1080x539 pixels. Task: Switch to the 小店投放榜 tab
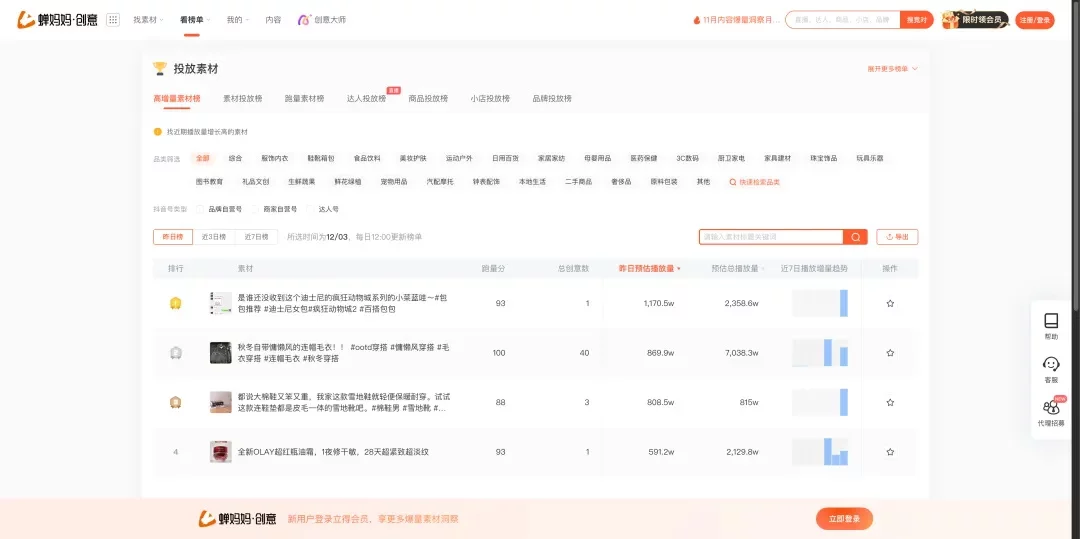pyautogui.click(x=490, y=98)
